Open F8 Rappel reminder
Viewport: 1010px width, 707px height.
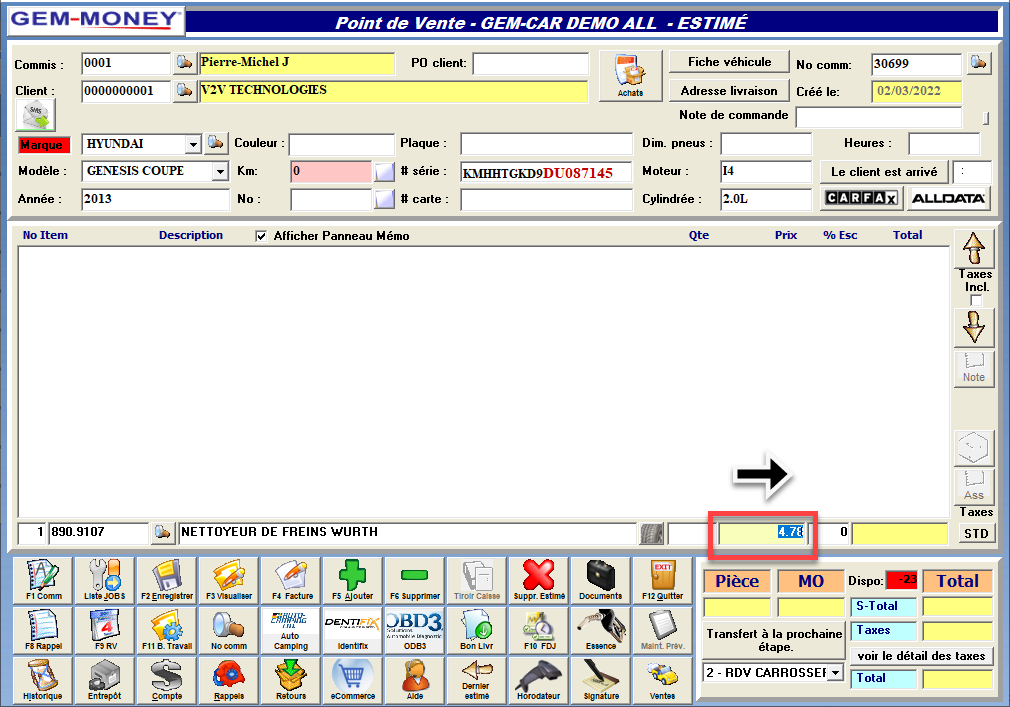(x=44, y=630)
